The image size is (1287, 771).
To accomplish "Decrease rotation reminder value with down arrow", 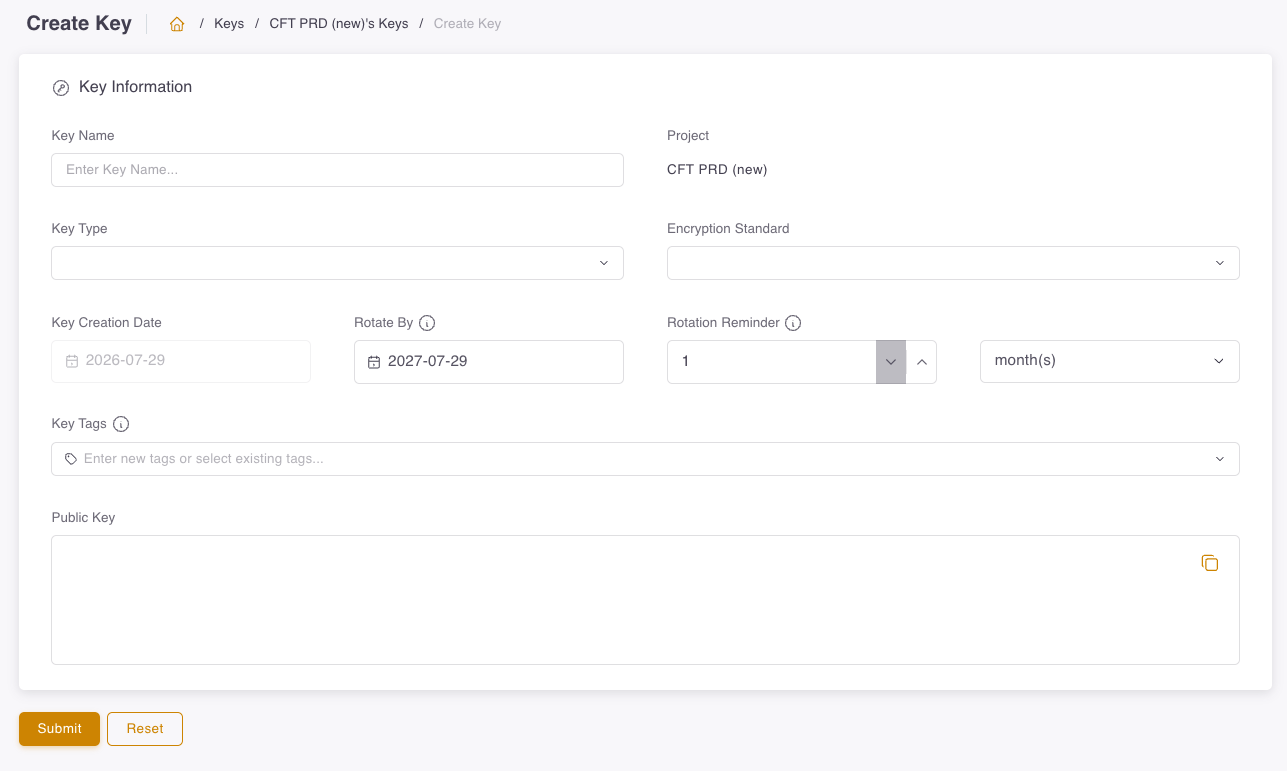I will pyautogui.click(x=891, y=362).
